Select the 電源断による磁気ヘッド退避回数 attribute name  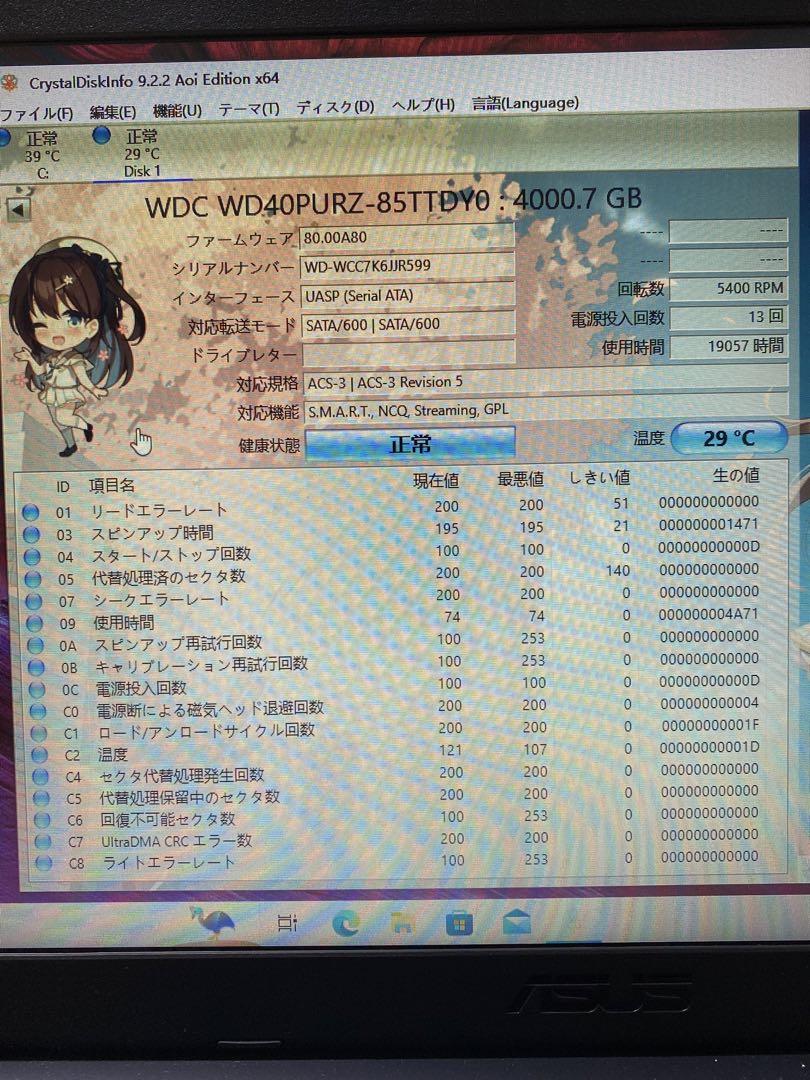pos(210,709)
